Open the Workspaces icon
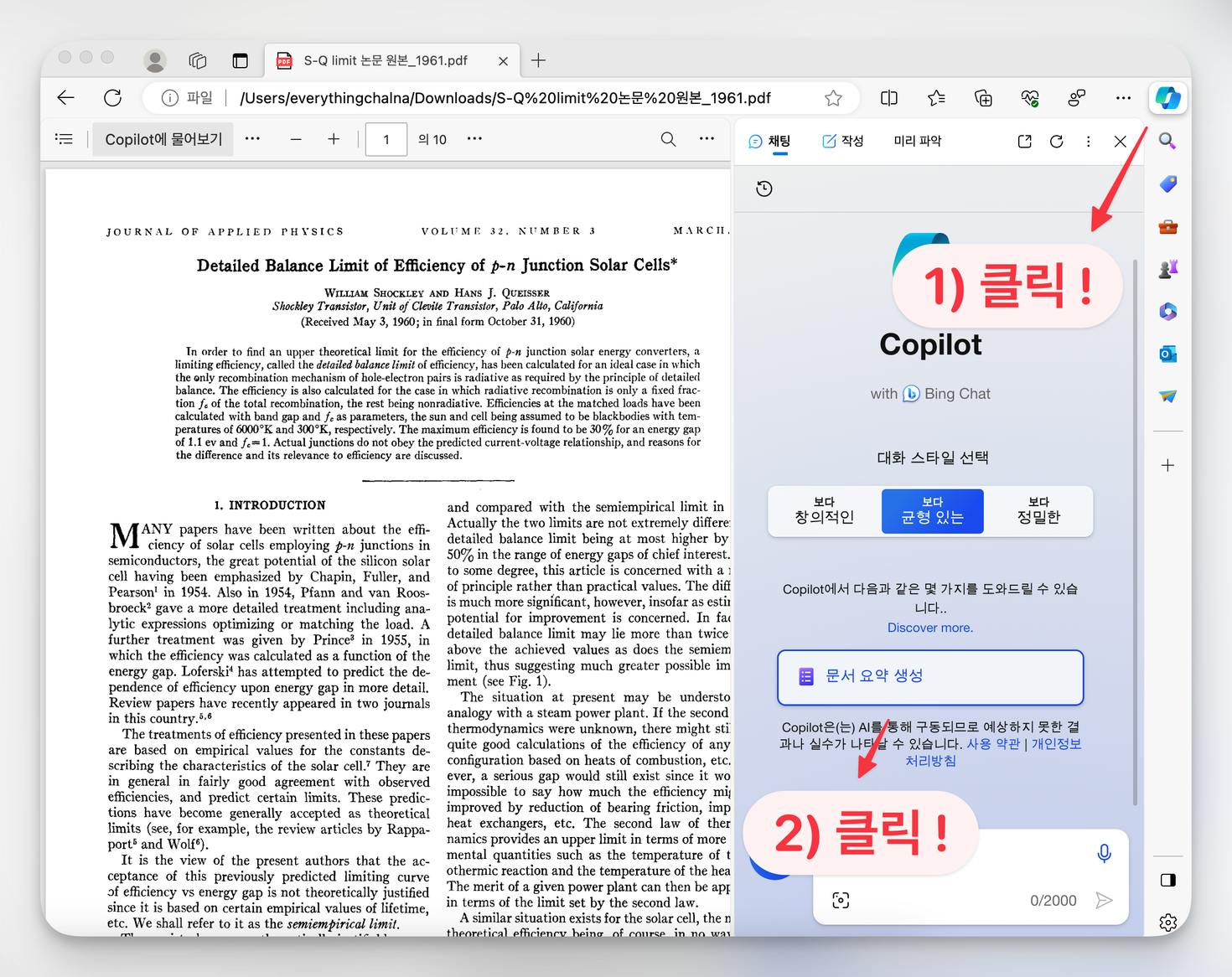The height and width of the screenshot is (977, 1232). 198,60
